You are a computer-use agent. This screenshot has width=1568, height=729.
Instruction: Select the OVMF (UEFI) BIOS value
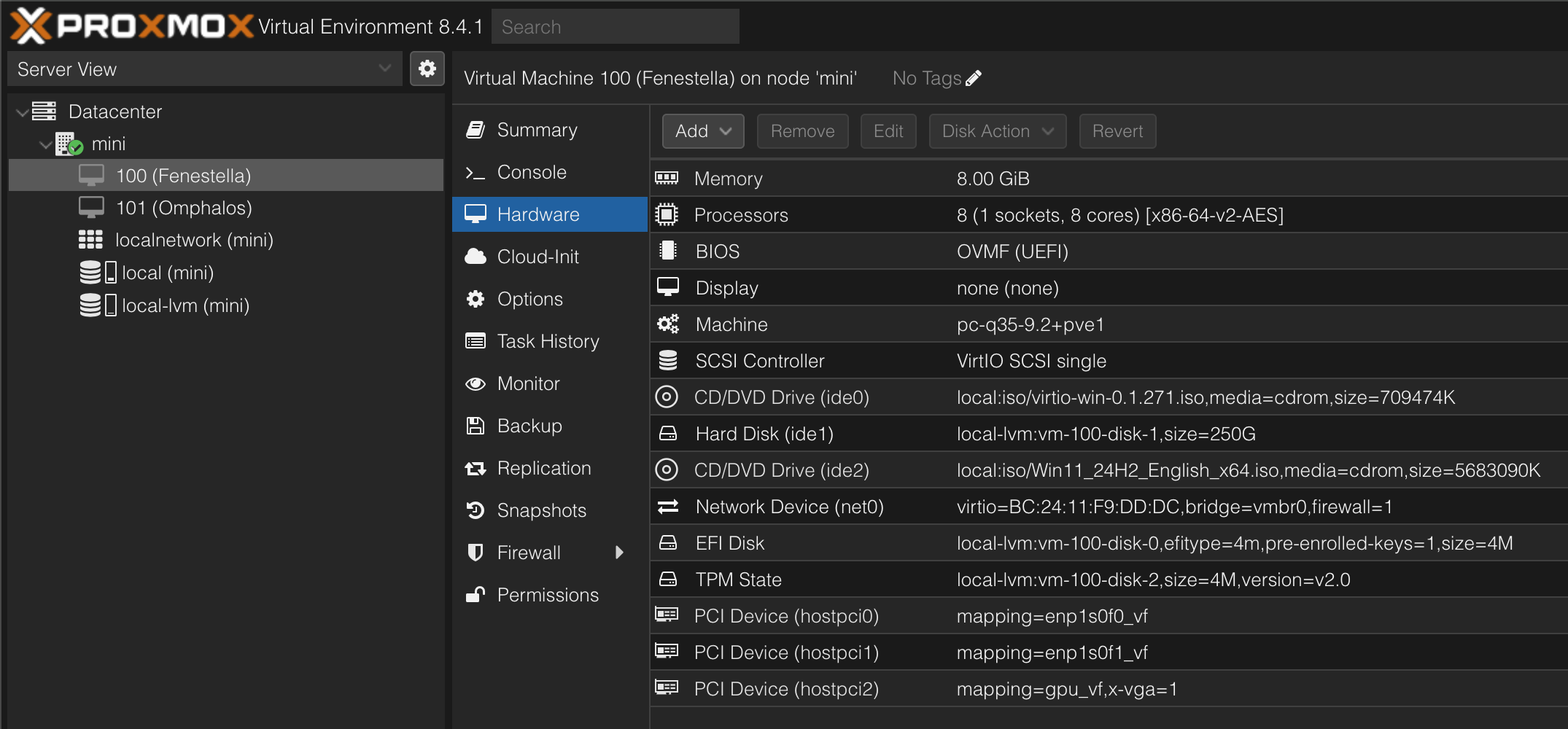[x=1012, y=252]
